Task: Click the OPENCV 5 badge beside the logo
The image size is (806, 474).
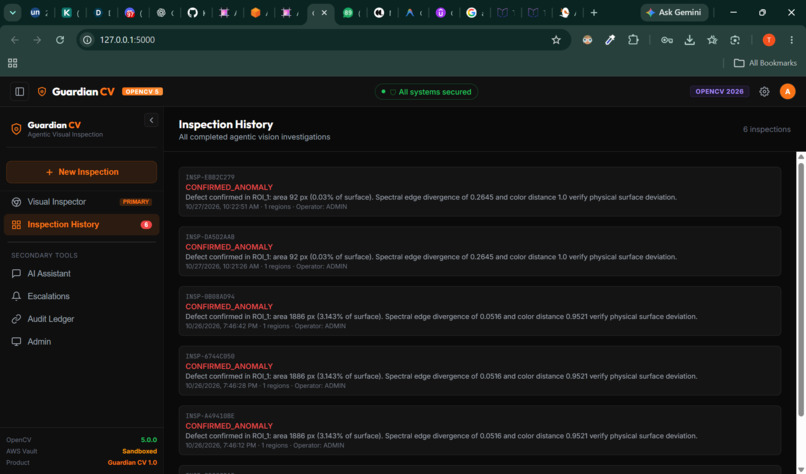Action: 142,92
